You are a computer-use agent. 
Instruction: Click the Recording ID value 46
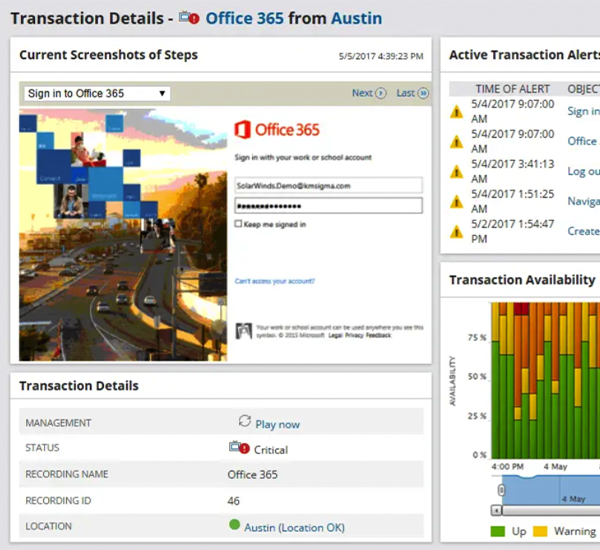tap(233, 501)
